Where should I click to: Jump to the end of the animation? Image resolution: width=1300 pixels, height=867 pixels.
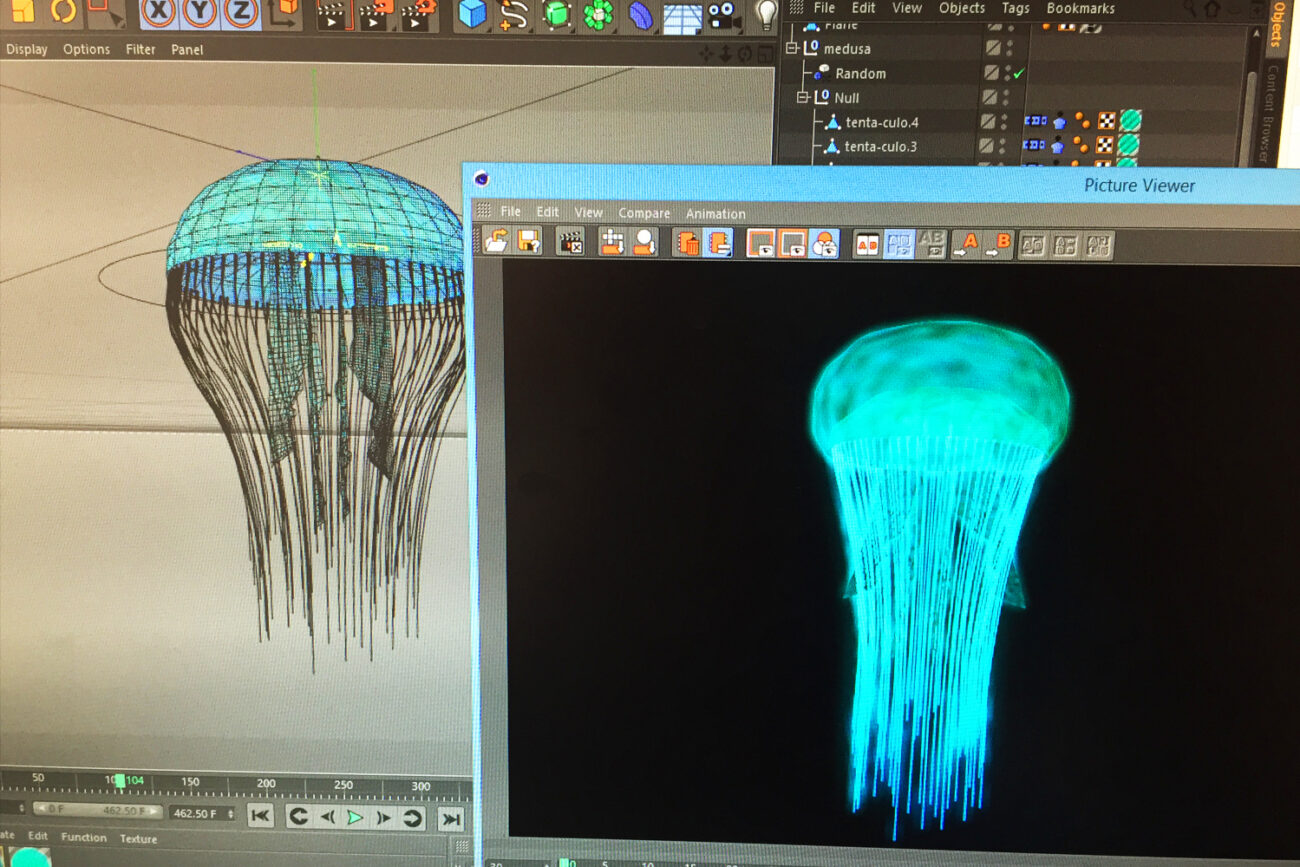click(x=451, y=818)
